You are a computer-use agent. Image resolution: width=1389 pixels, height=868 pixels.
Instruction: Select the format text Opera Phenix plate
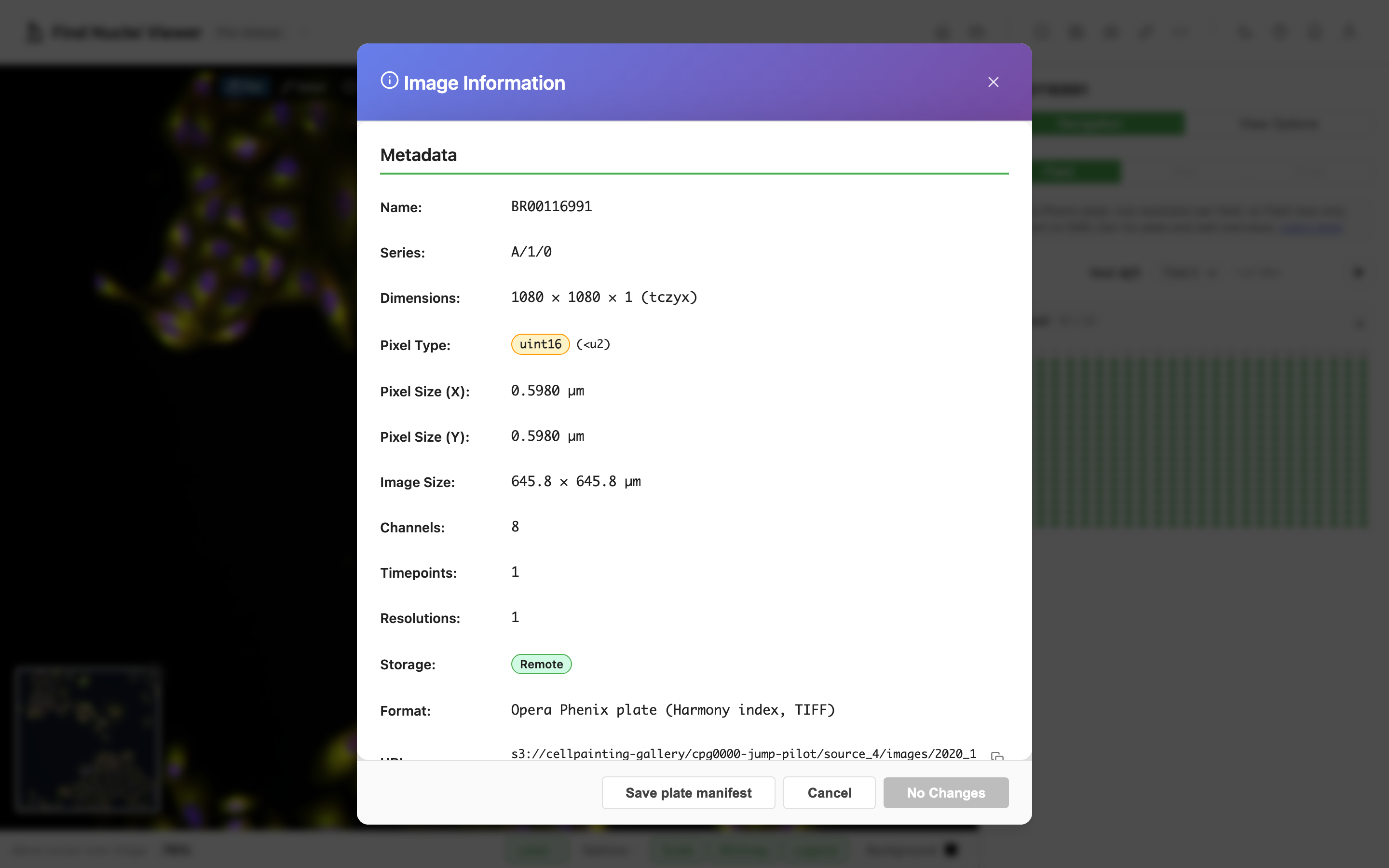coord(583,709)
